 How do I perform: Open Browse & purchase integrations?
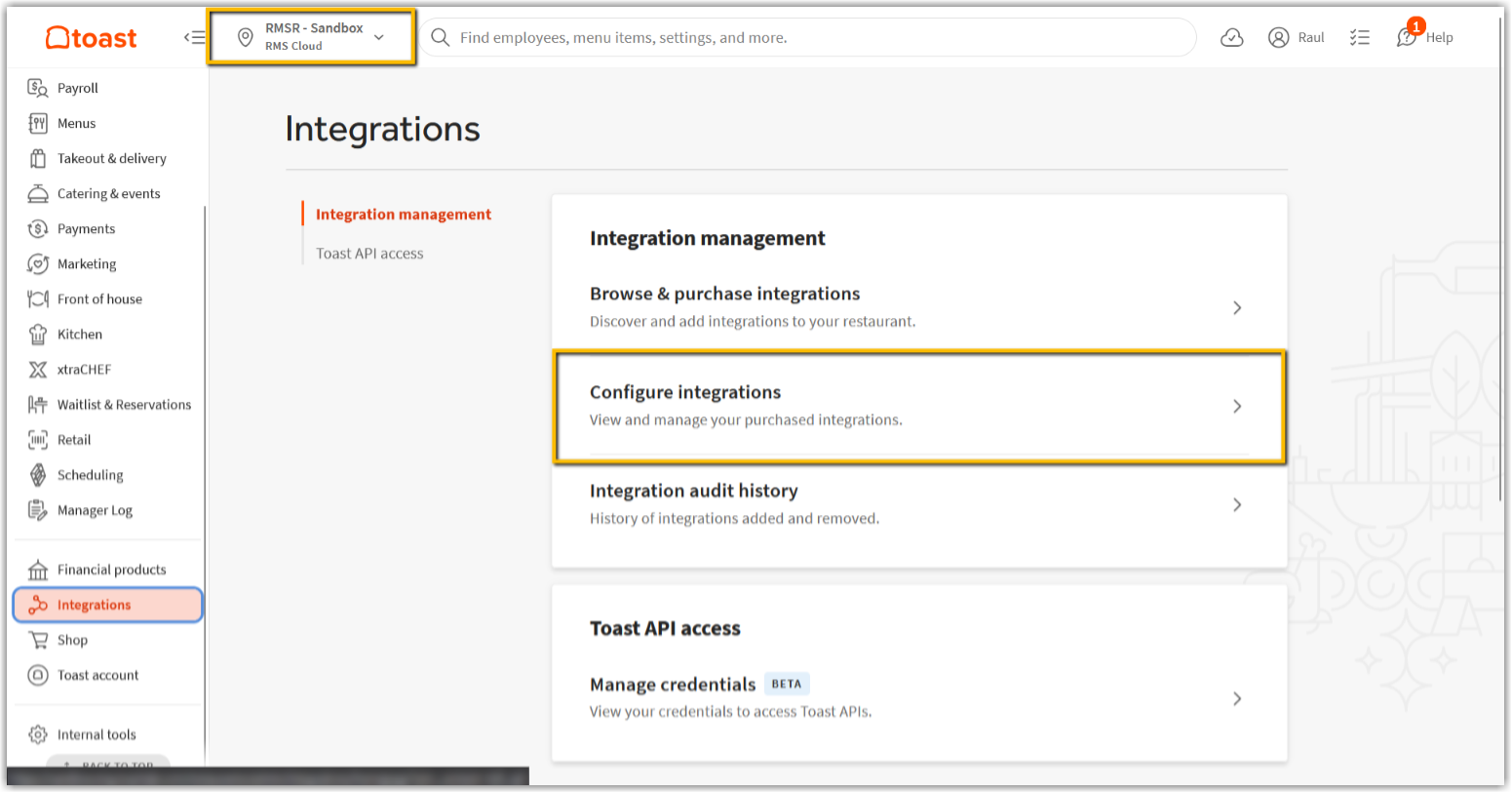[919, 306]
